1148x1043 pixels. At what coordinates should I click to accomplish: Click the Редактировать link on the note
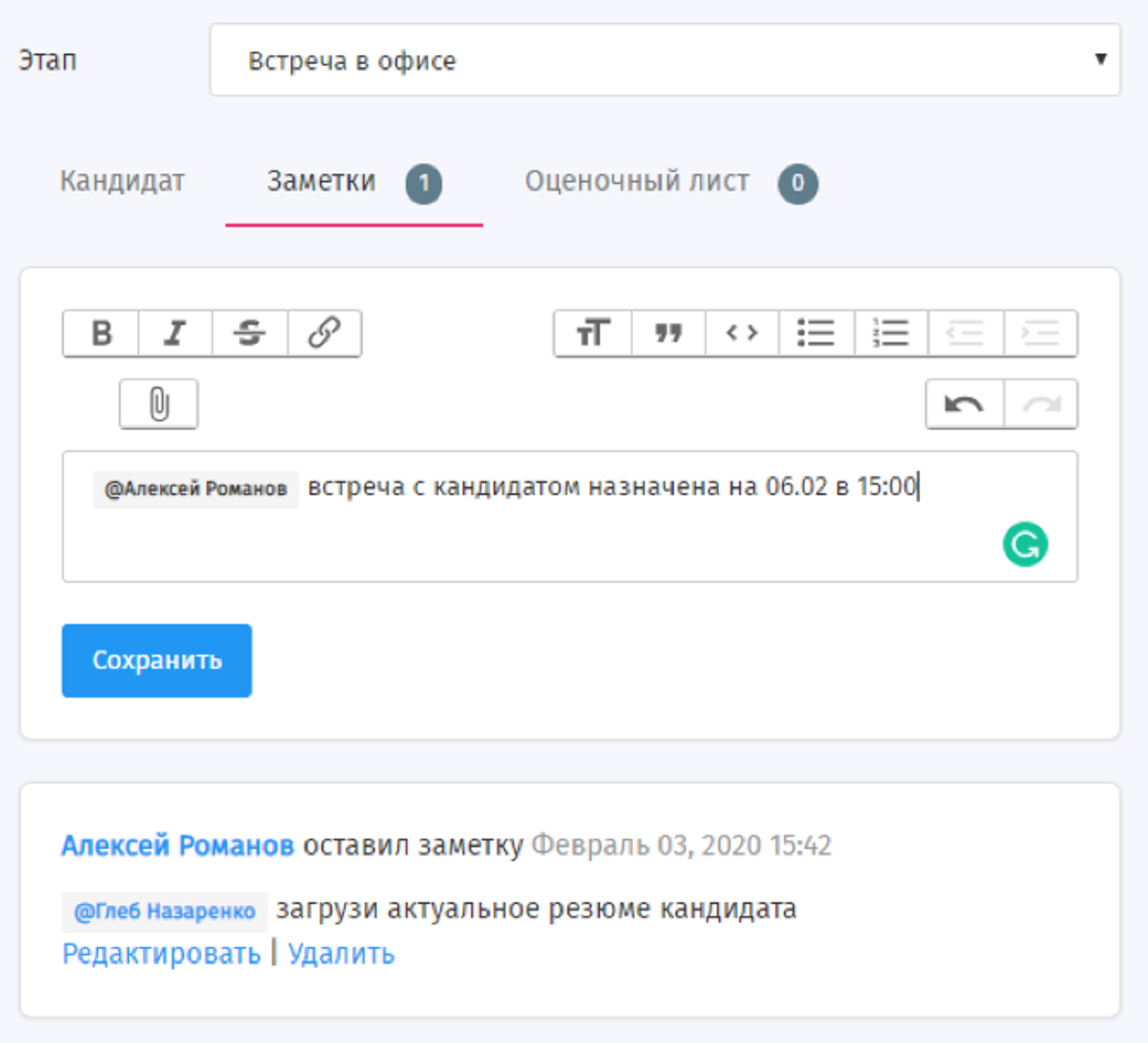161,953
